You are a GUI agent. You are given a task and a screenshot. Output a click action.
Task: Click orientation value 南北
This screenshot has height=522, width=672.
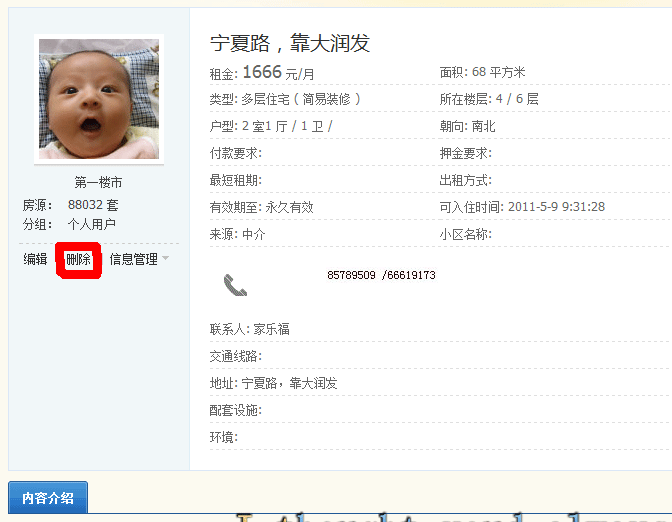click(x=483, y=126)
